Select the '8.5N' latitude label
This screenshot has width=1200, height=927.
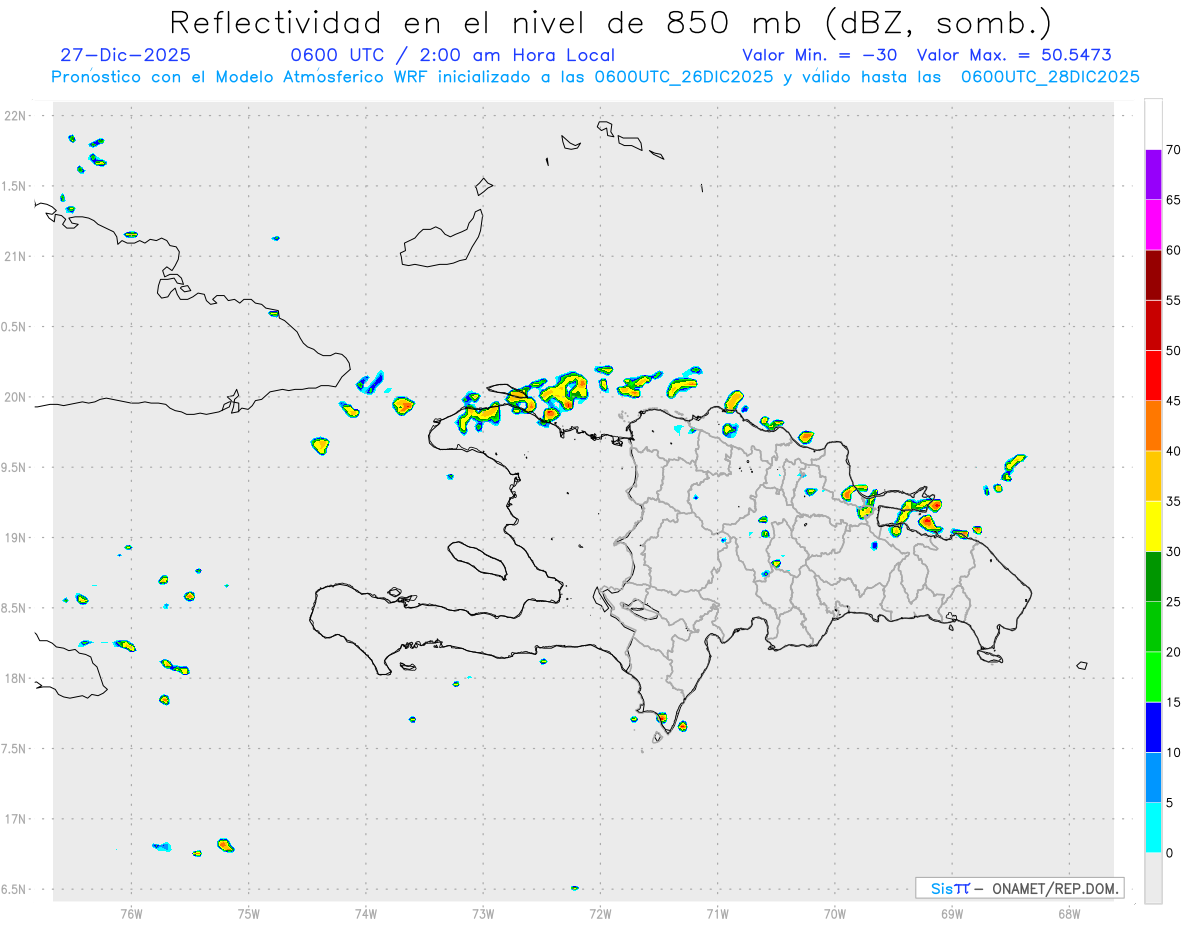pyautogui.click(x=15, y=608)
